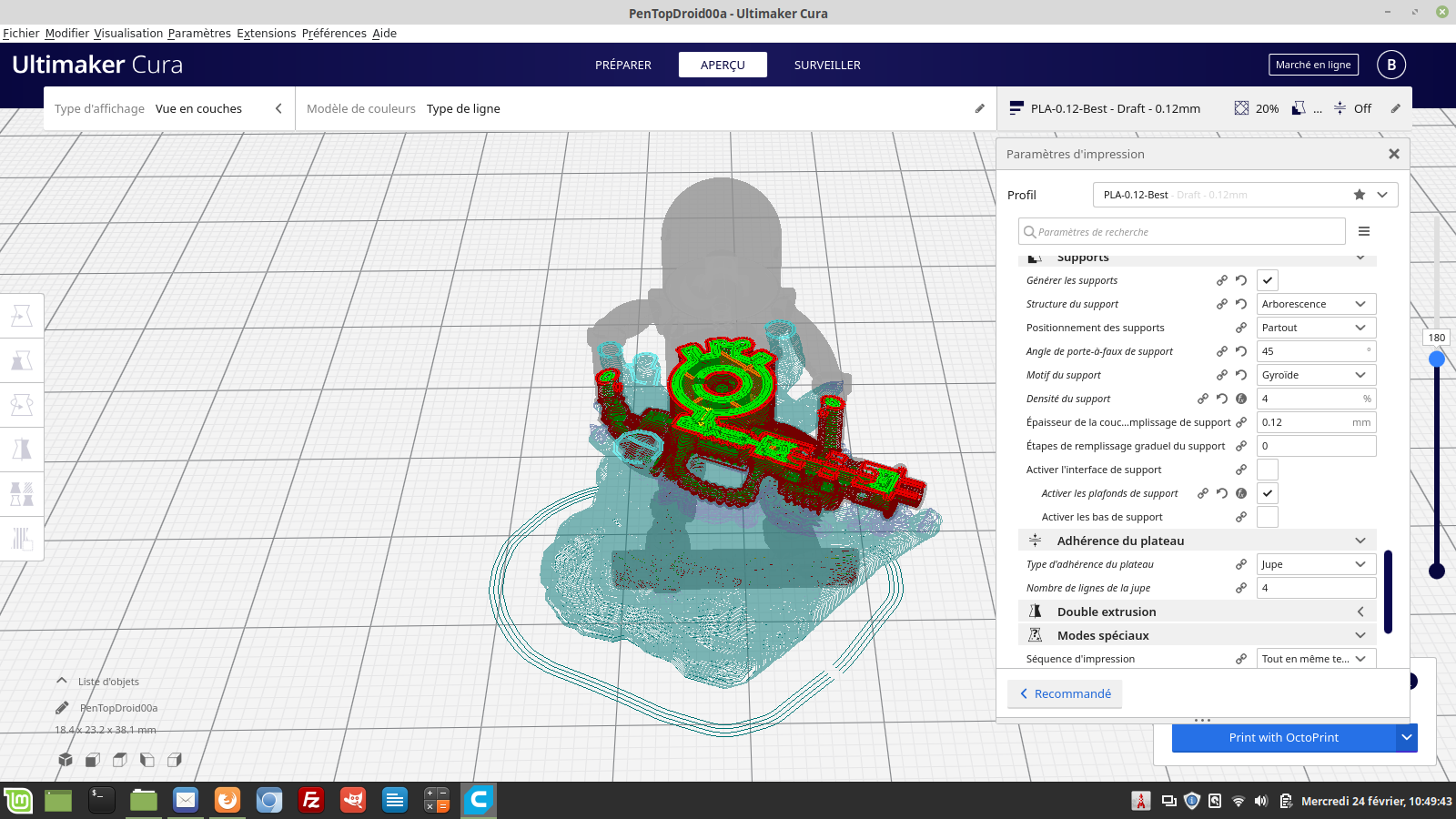Open the 'Type d'affichage' view selector

(x=169, y=108)
